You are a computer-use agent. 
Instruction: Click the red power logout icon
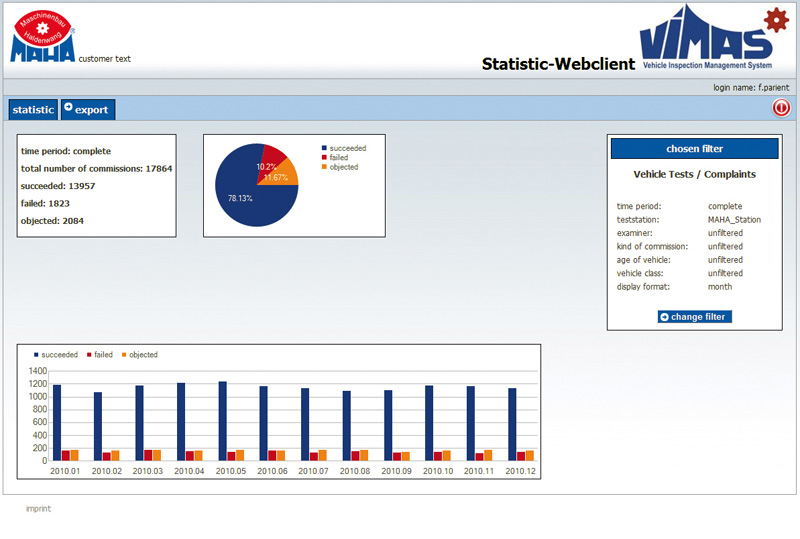pyautogui.click(x=781, y=109)
